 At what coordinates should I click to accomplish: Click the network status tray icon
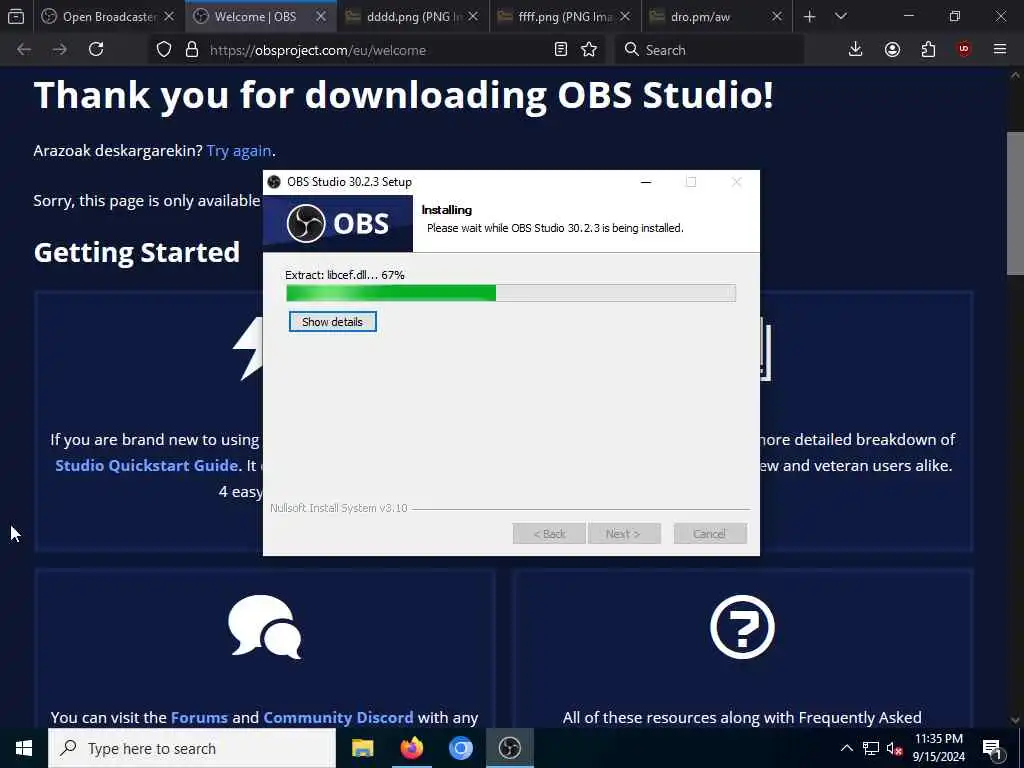[x=871, y=748]
